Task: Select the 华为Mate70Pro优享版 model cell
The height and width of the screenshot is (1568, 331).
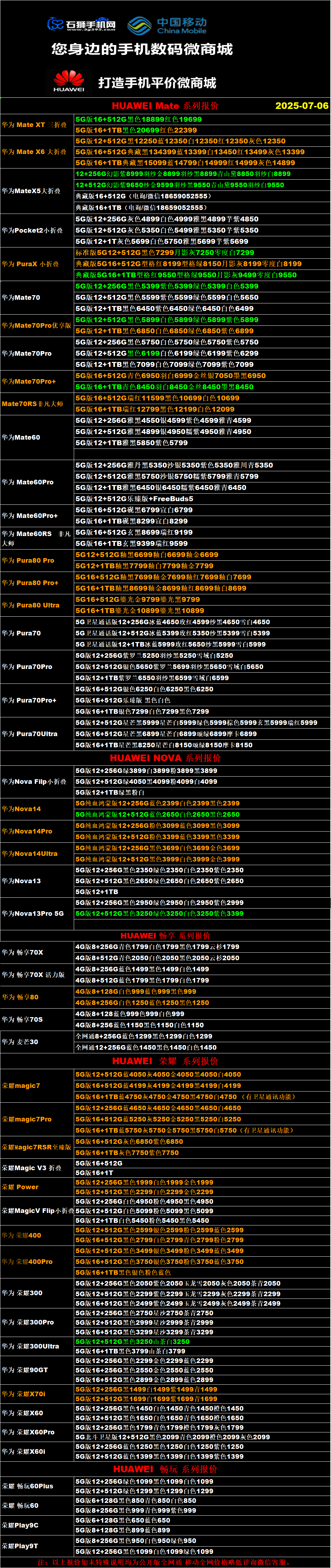Action: pyautogui.click(x=37, y=326)
